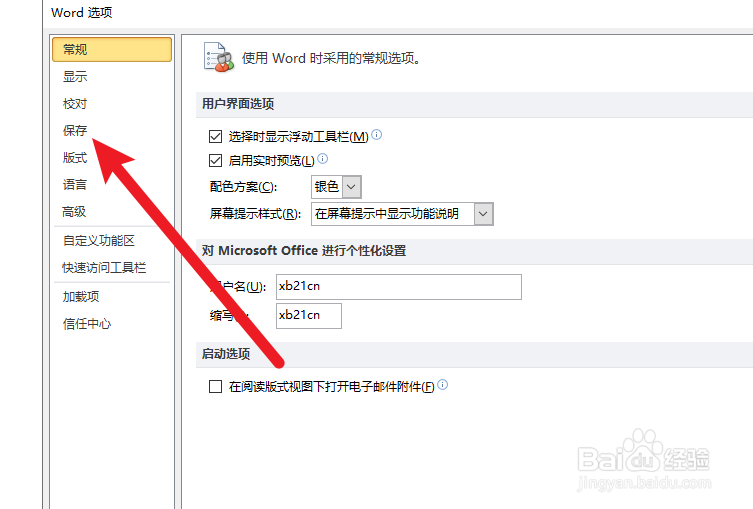This screenshot has height=509, width=753.
Task: Toggle 选择时显示浮动工具栏 checkbox
Action: point(215,137)
